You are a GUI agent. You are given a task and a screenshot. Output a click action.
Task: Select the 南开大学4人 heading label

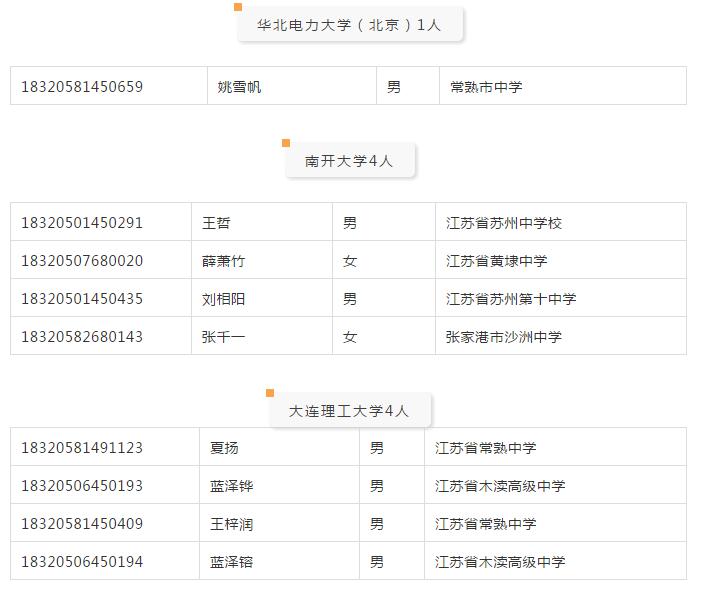point(349,161)
